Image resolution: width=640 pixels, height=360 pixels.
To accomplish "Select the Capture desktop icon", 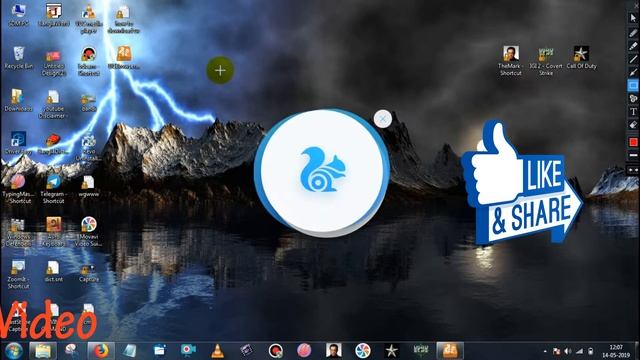I will [89, 273].
